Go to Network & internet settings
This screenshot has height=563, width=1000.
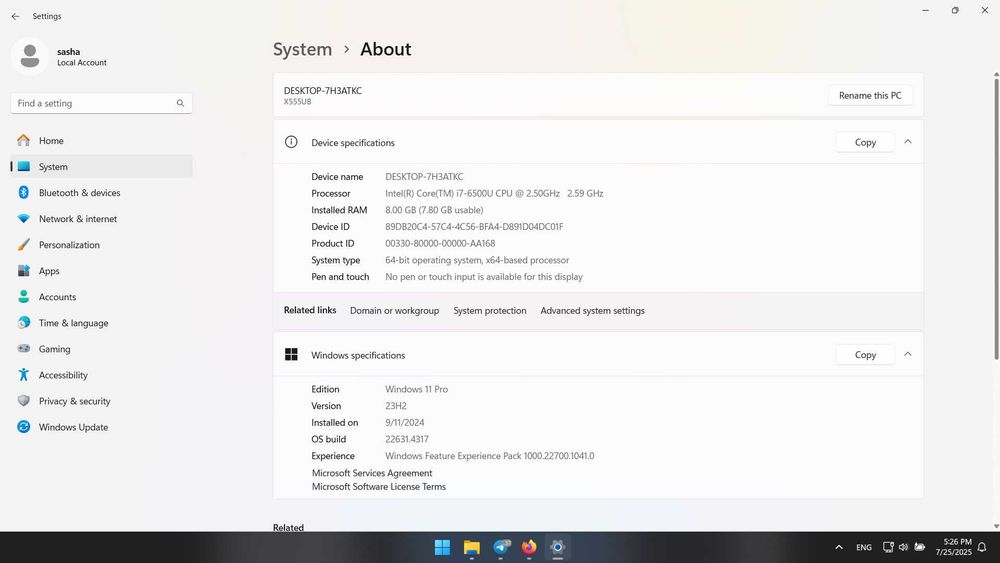point(101,219)
